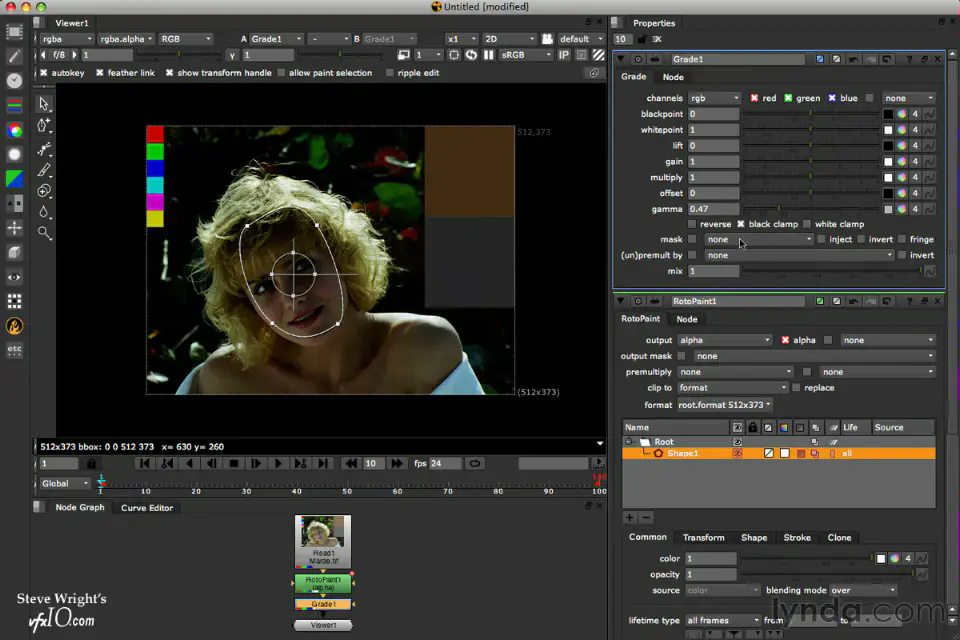Image resolution: width=960 pixels, height=640 pixels.
Task: Click the lock icon in Properties header
Action: pyautogui.click(x=642, y=39)
